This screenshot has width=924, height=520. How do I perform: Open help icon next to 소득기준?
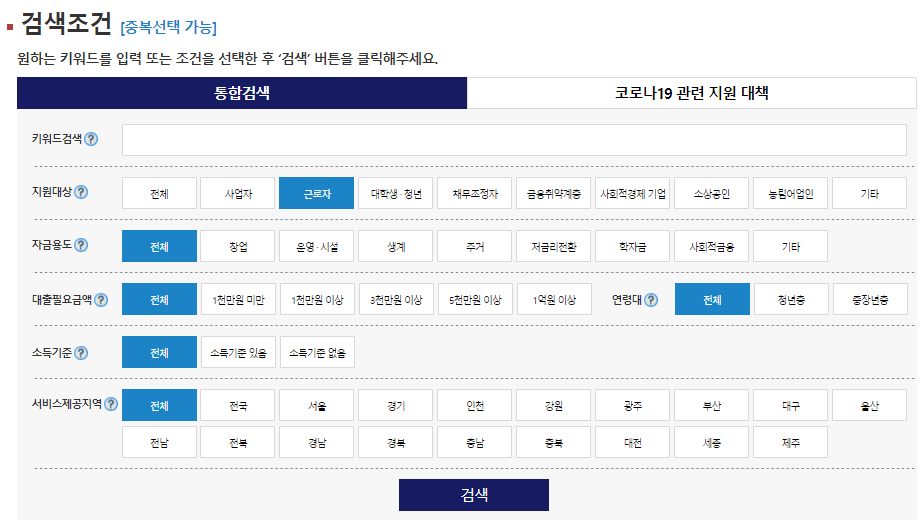pyautogui.click(x=81, y=353)
